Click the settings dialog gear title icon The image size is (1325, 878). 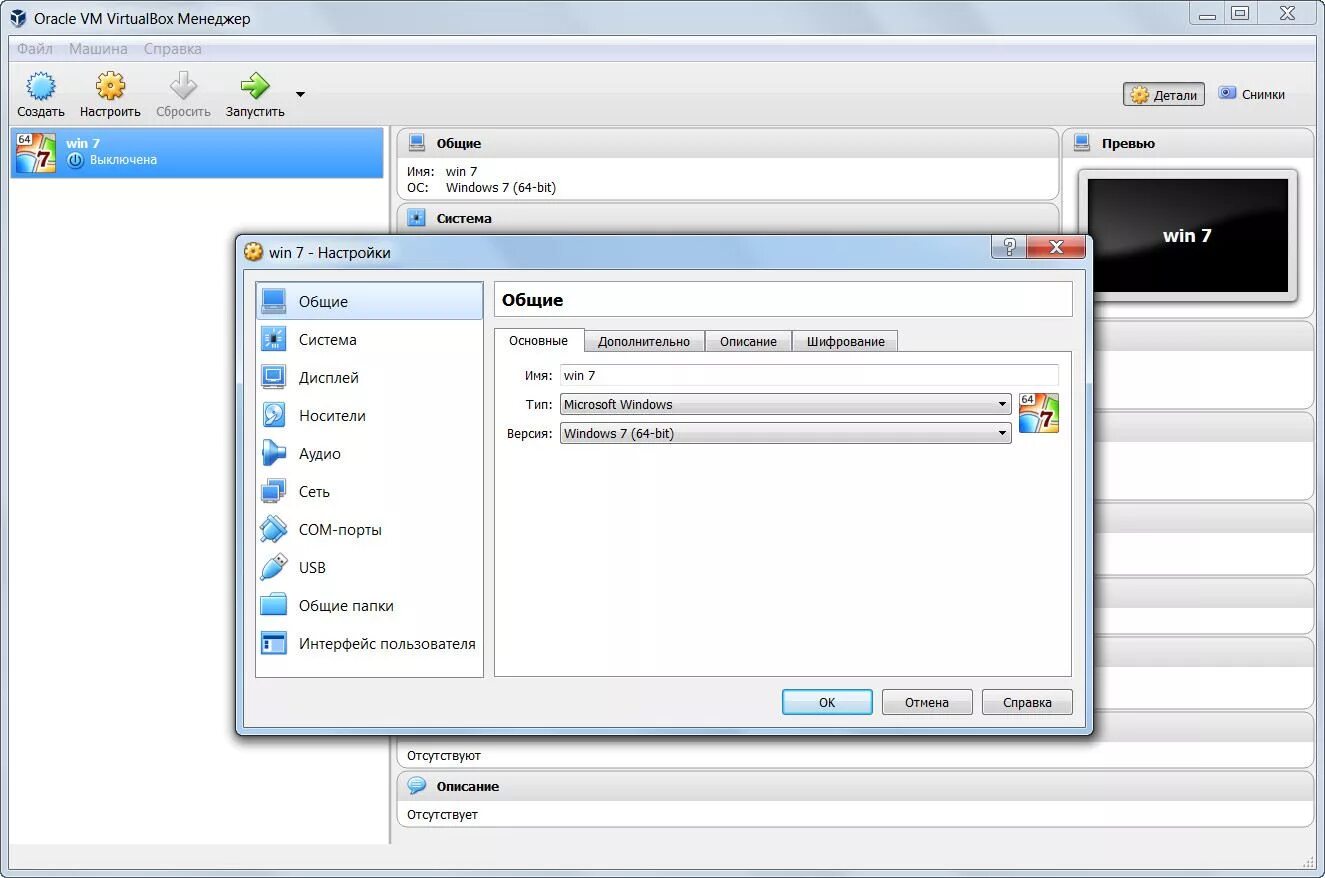coord(254,252)
